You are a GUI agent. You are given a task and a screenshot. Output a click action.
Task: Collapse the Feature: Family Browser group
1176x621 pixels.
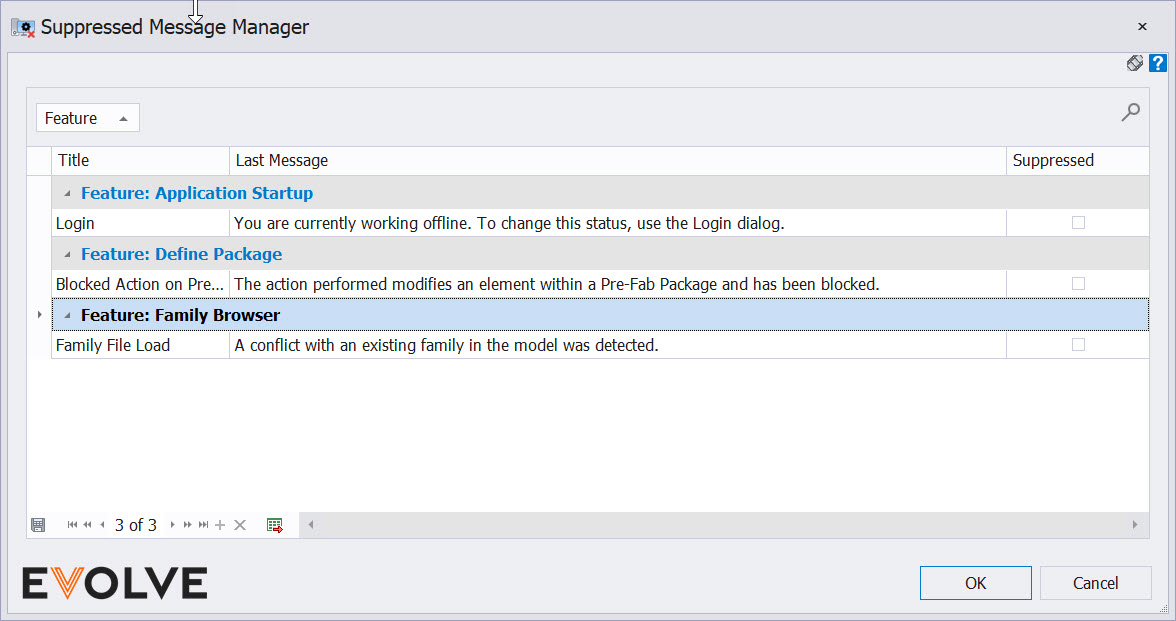point(68,316)
